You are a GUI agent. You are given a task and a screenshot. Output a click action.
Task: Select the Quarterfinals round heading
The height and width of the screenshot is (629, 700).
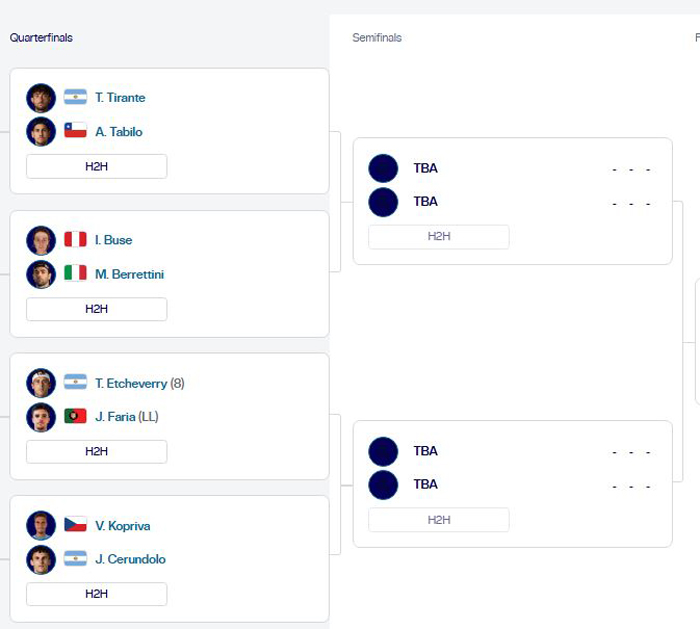pyautogui.click(x=41, y=38)
